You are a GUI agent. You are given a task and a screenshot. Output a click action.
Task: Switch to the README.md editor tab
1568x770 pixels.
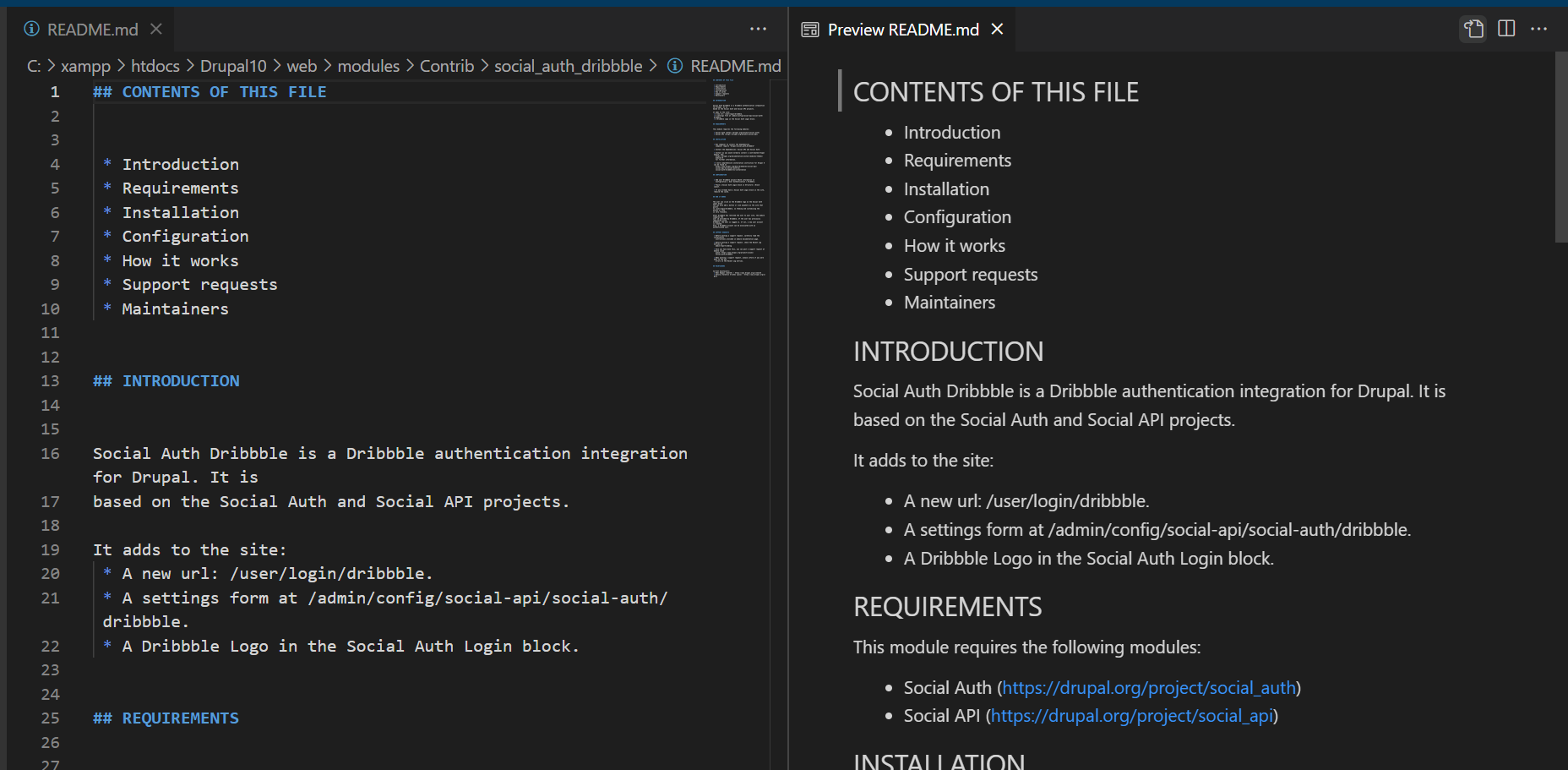point(91,29)
